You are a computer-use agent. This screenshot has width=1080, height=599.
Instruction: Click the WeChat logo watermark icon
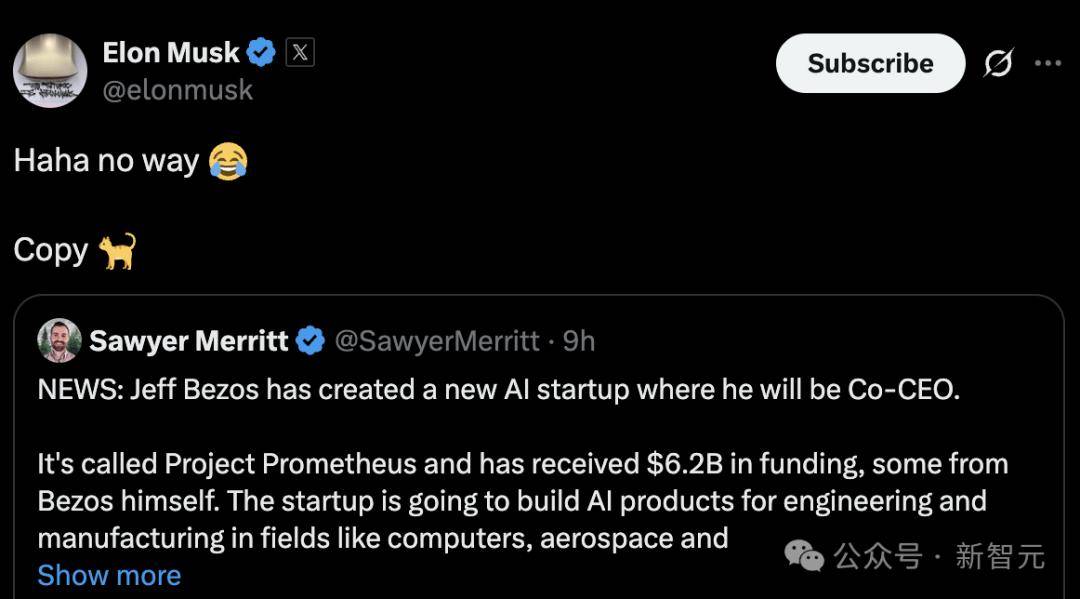coord(805,555)
